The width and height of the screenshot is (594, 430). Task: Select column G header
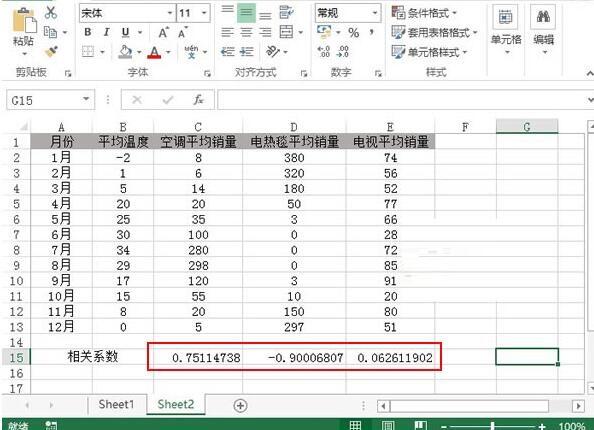coord(527,127)
